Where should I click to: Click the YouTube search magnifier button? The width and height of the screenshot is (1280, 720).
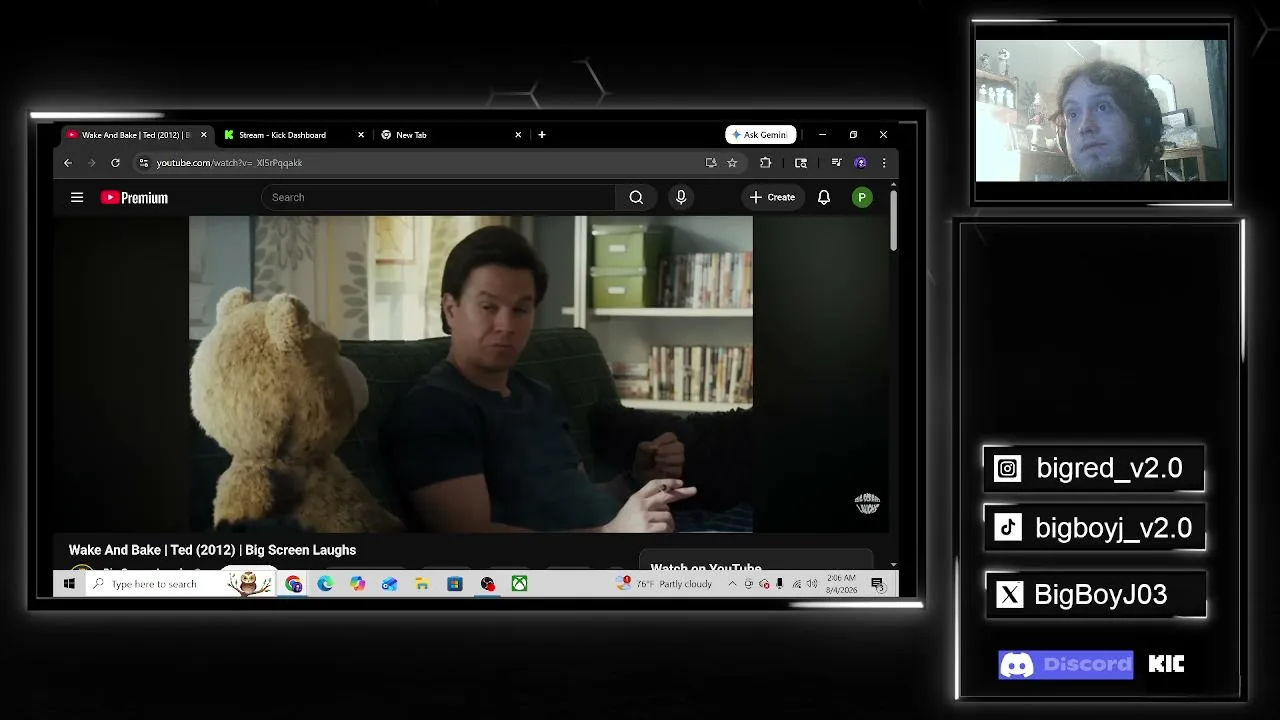(x=636, y=197)
